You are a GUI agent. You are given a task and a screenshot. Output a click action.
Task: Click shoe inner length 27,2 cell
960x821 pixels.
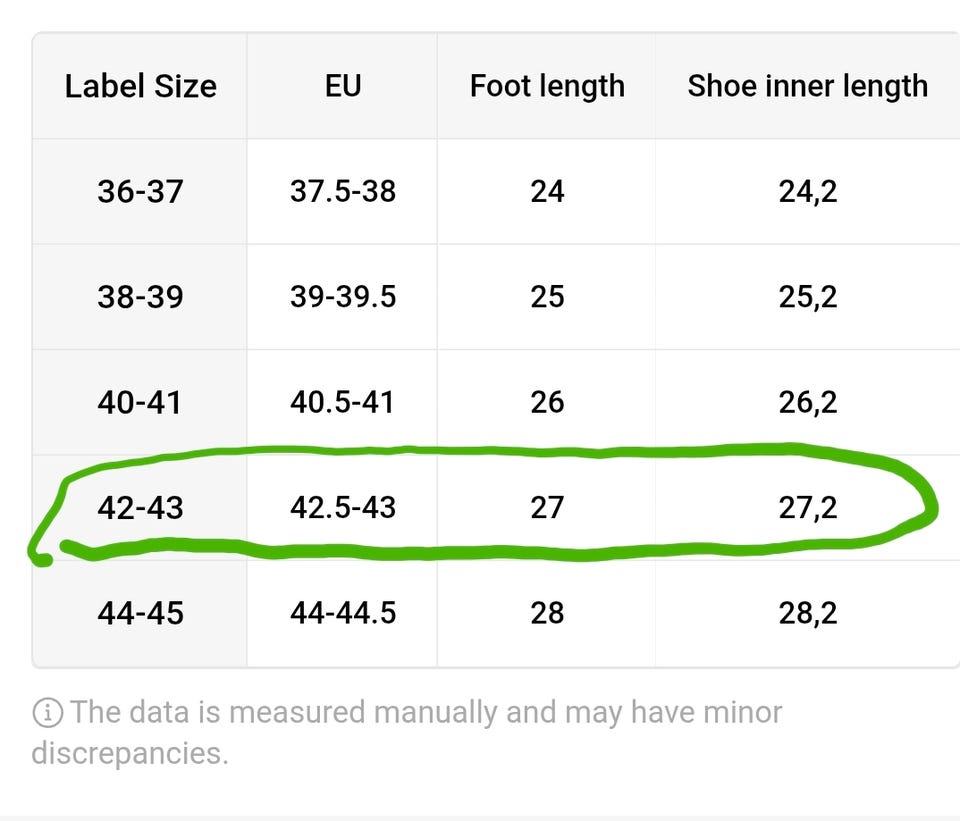point(808,508)
